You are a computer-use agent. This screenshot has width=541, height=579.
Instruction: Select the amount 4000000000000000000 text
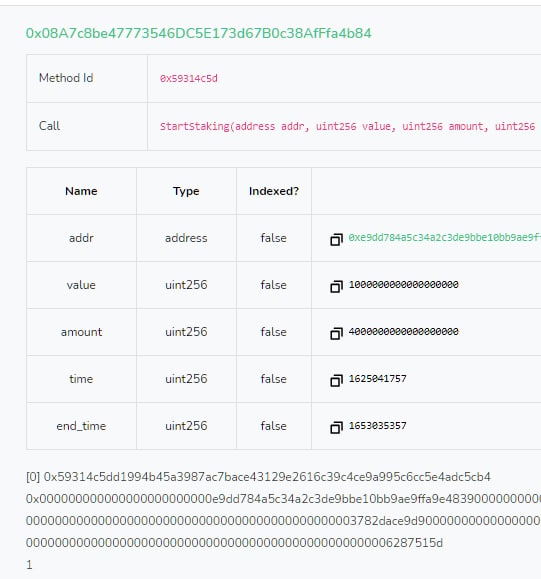point(404,332)
